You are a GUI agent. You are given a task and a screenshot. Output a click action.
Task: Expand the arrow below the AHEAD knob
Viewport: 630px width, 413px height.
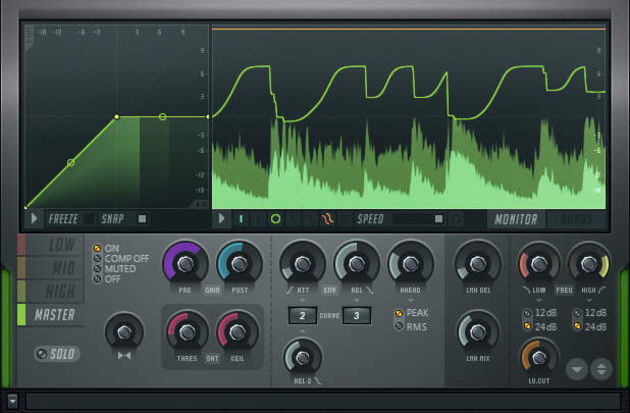click(410, 301)
